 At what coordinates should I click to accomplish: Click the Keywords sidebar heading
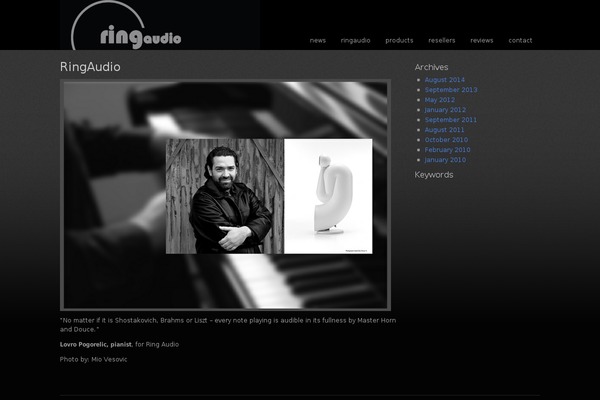(434, 175)
